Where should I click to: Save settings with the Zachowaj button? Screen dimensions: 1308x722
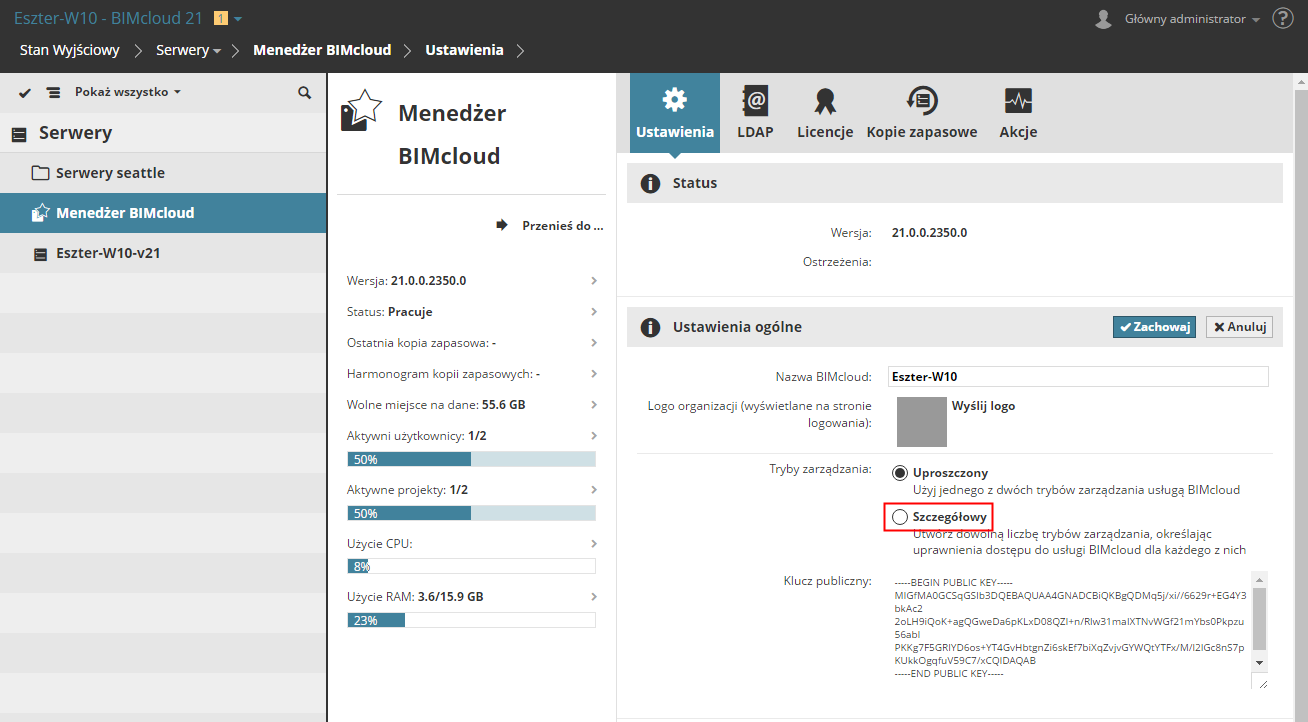click(x=1154, y=327)
